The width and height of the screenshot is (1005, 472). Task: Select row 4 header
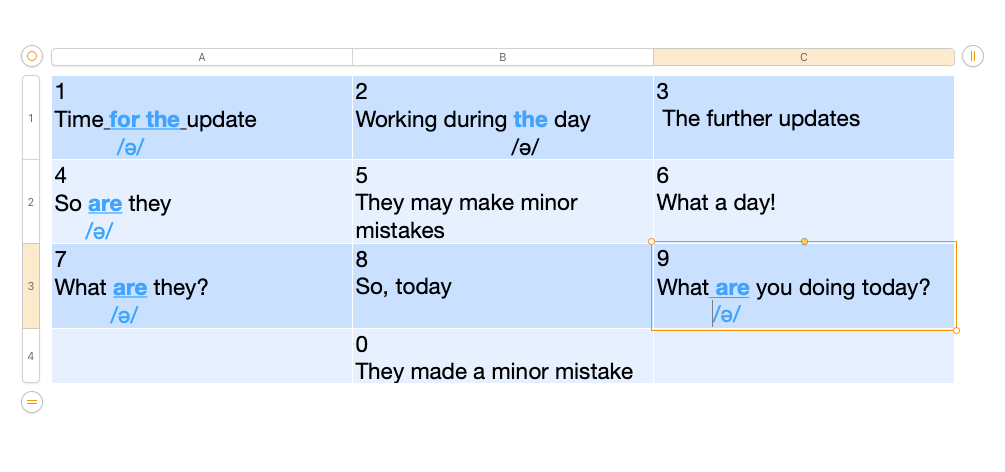pyautogui.click(x=31, y=356)
